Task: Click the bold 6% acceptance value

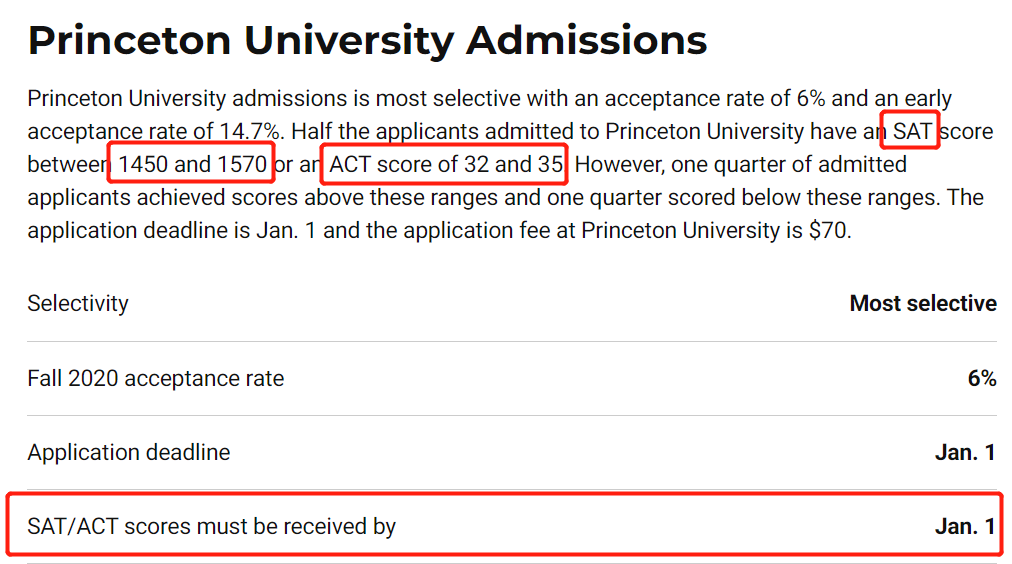Action: 982,378
